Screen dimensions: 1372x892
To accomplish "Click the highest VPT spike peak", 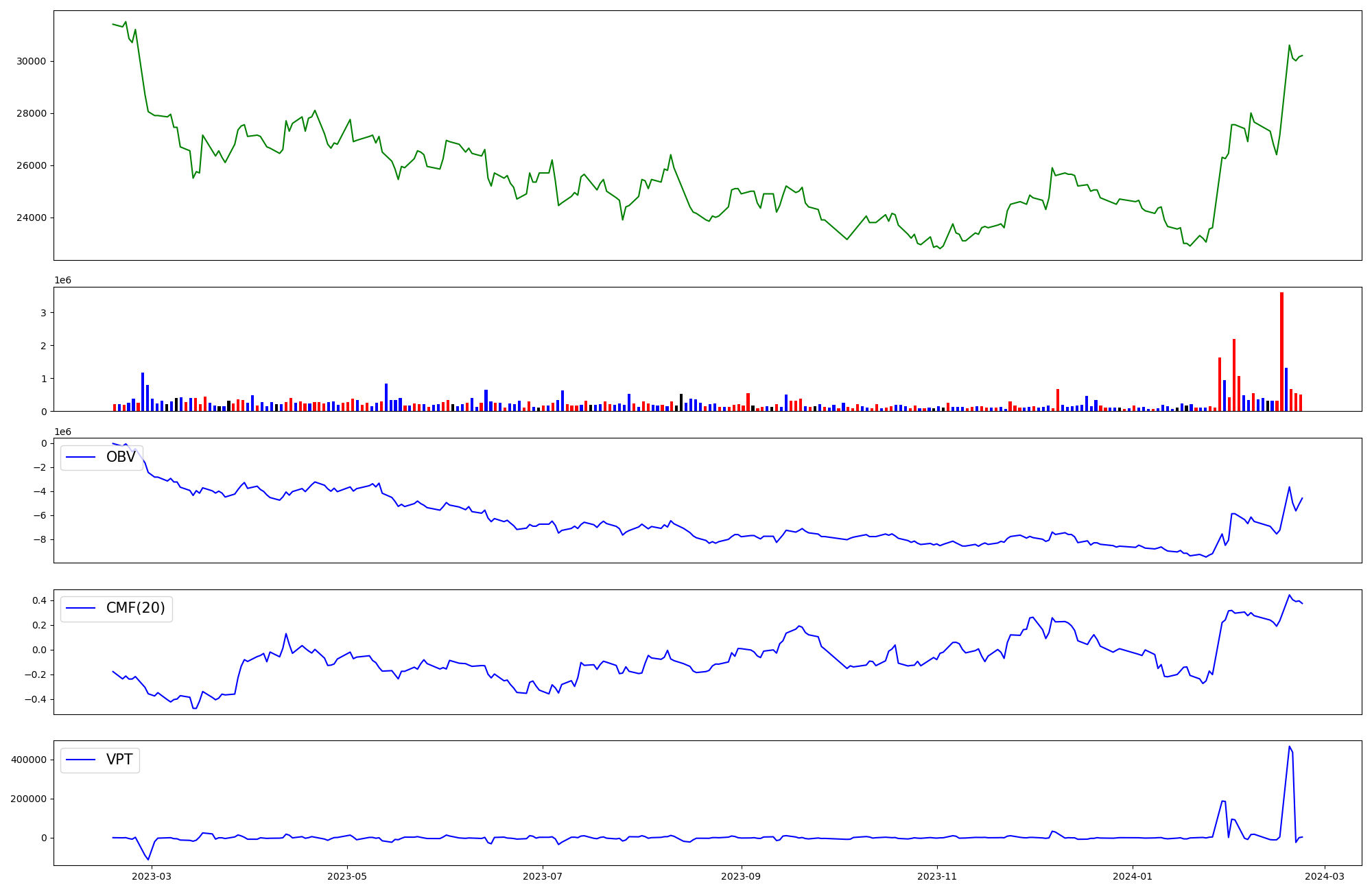I will pyautogui.click(x=1289, y=747).
